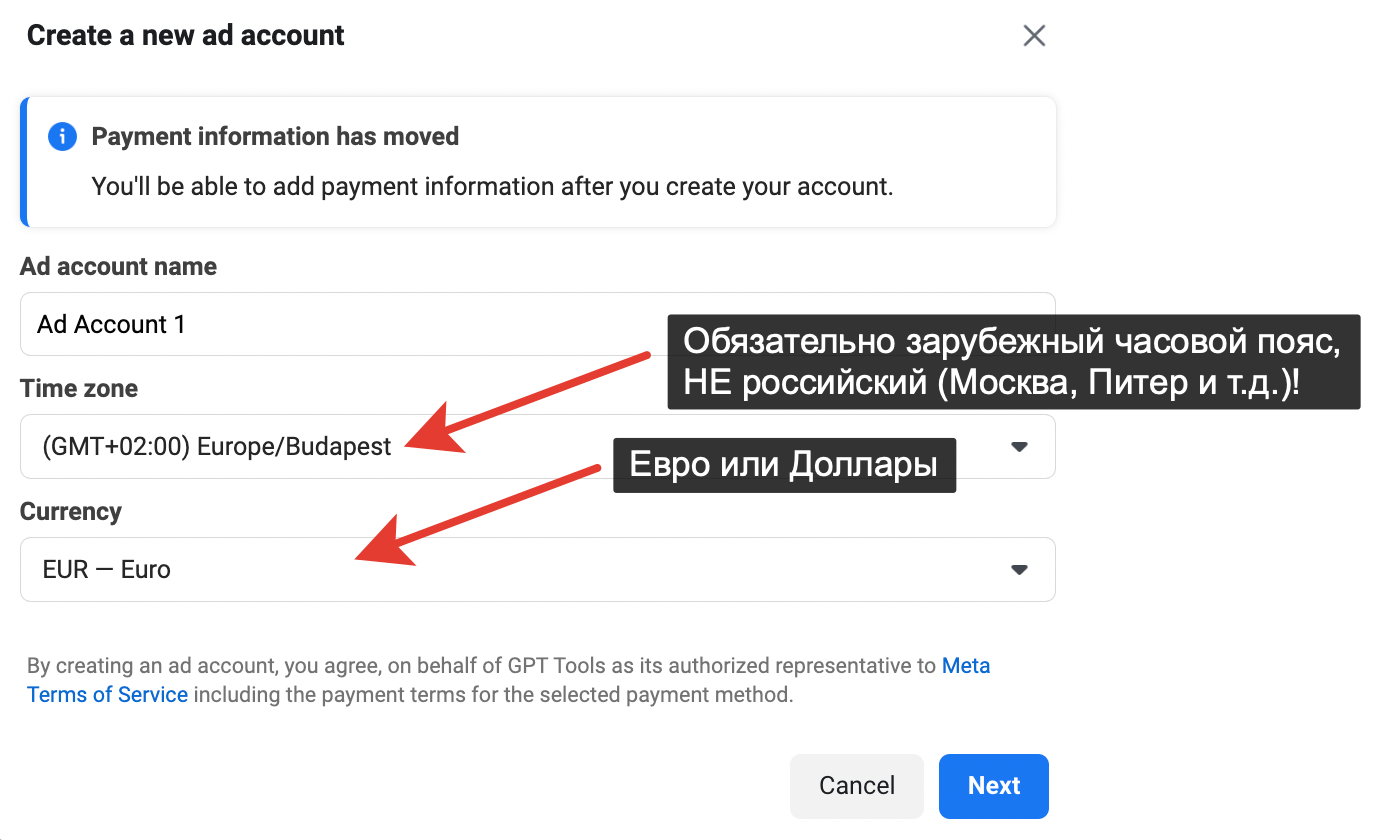1381x840 pixels.
Task: Proceed with the blue Next button
Action: point(993,786)
